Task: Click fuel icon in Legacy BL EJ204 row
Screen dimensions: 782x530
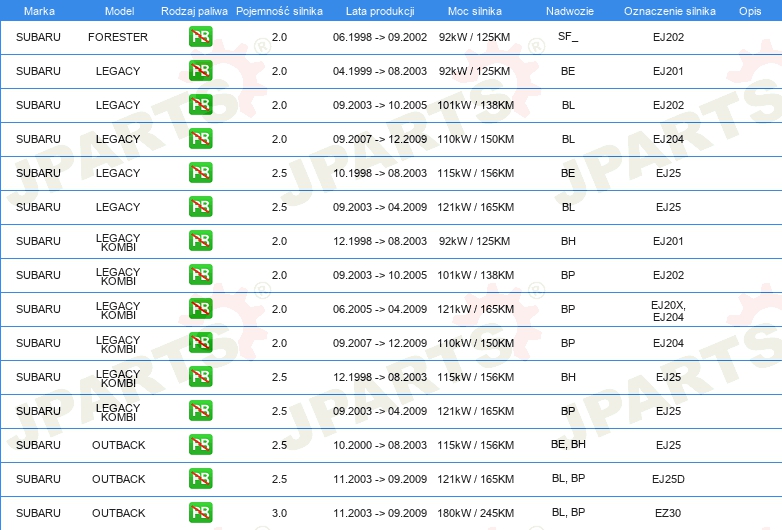Action: [200, 139]
